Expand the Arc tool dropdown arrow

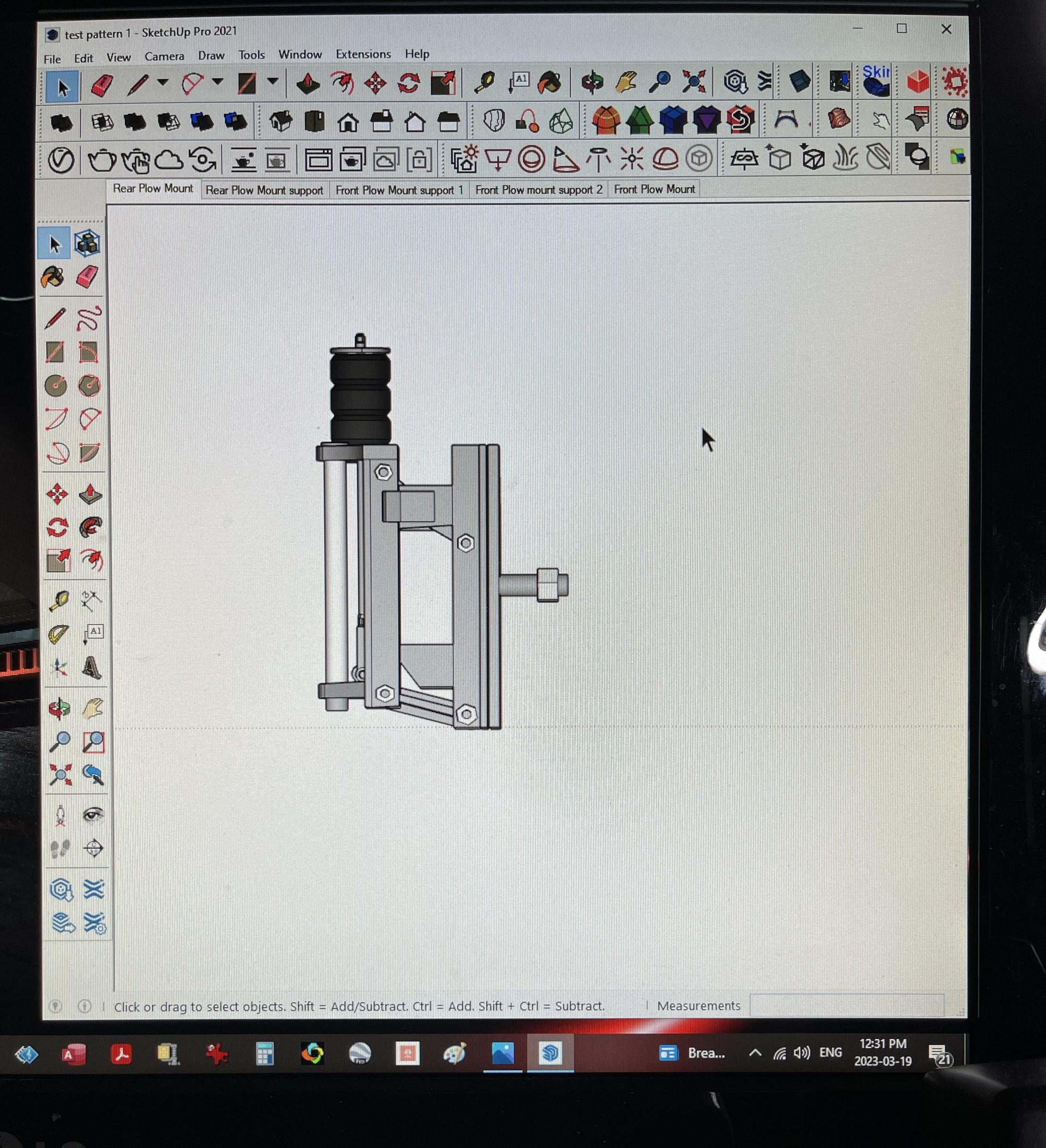click(217, 82)
